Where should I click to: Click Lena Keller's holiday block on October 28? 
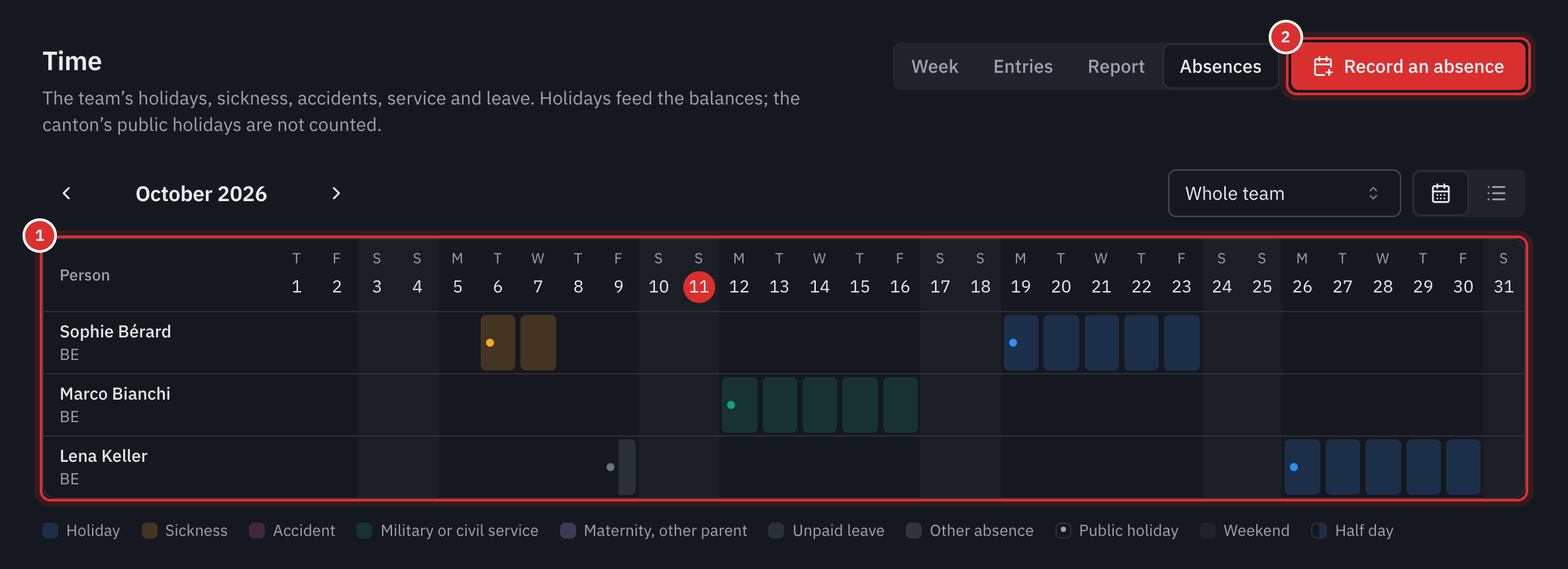tap(1383, 467)
